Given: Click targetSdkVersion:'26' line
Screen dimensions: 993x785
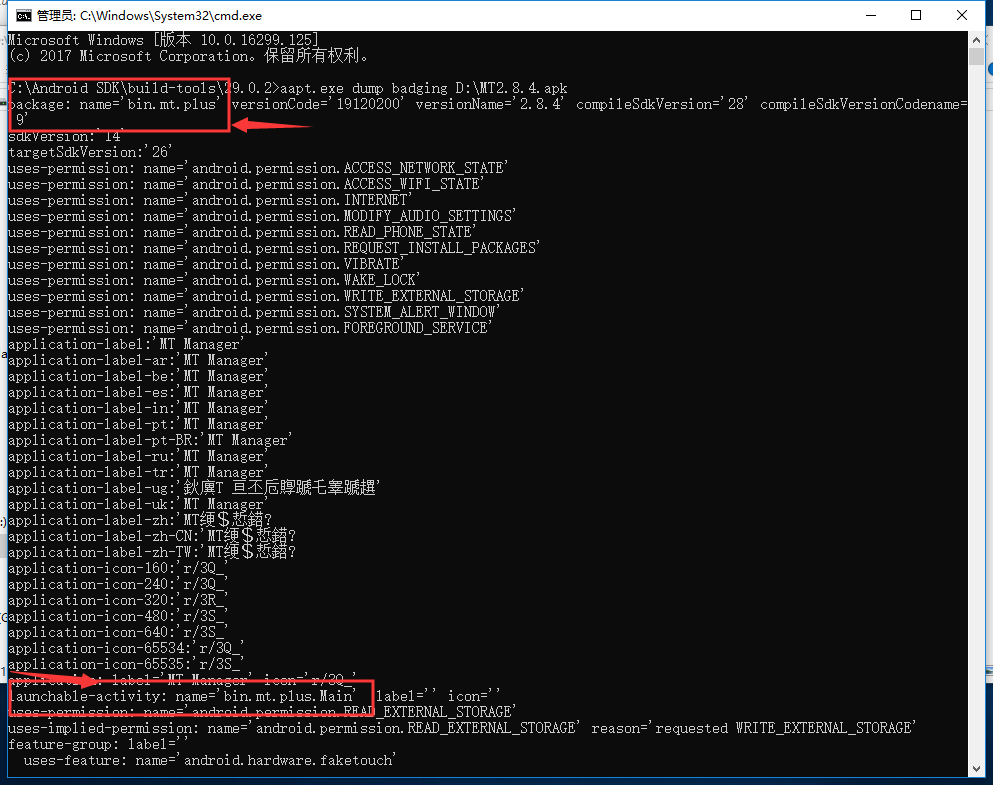Looking at the screenshot, I should (x=90, y=152).
